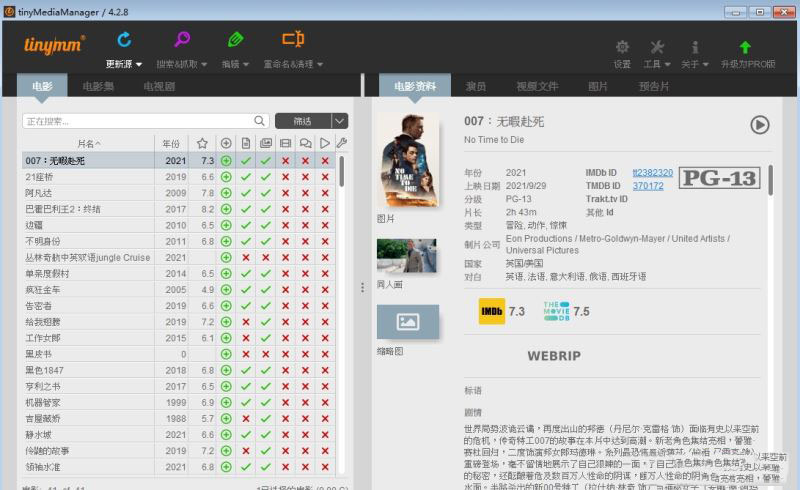The width and height of the screenshot is (800, 490).
Task: Sort by rating star column header
Action: (x=202, y=143)
